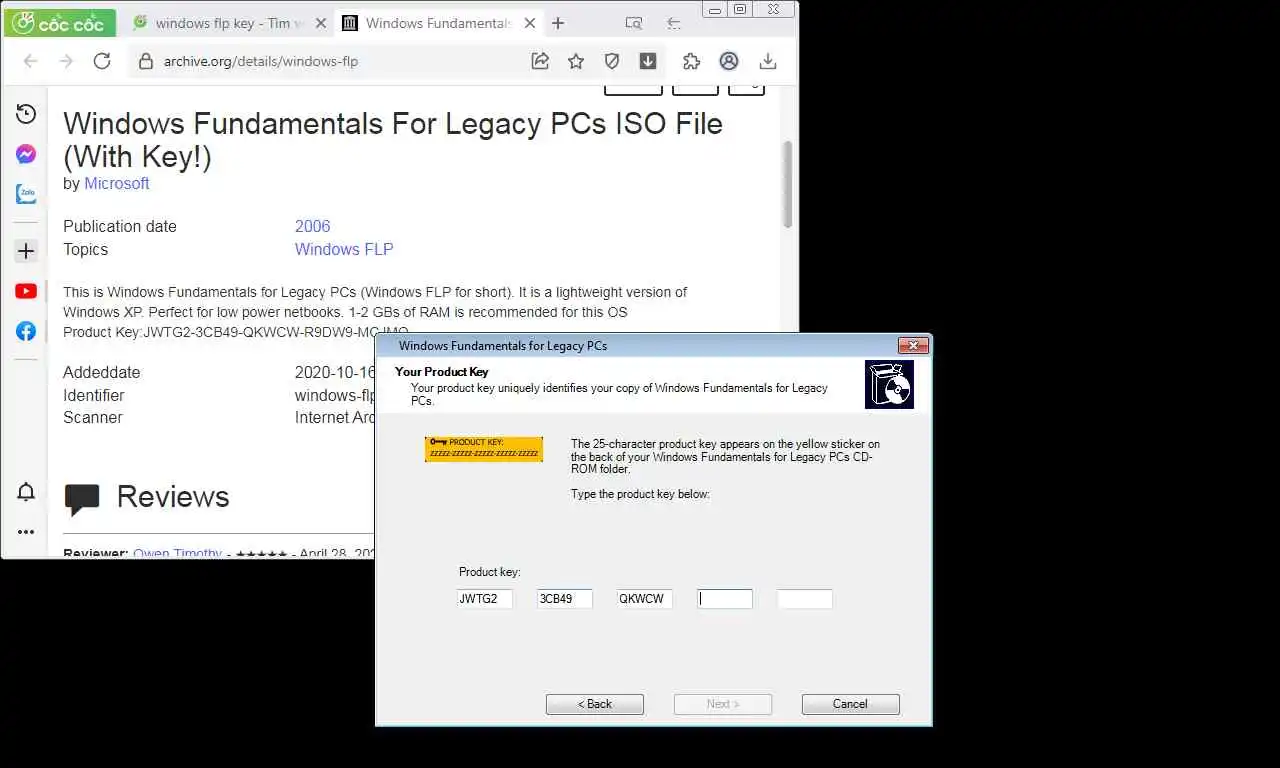Open the sidebar notifications bell
The image size is (1280, 768).
coord(26,492)
